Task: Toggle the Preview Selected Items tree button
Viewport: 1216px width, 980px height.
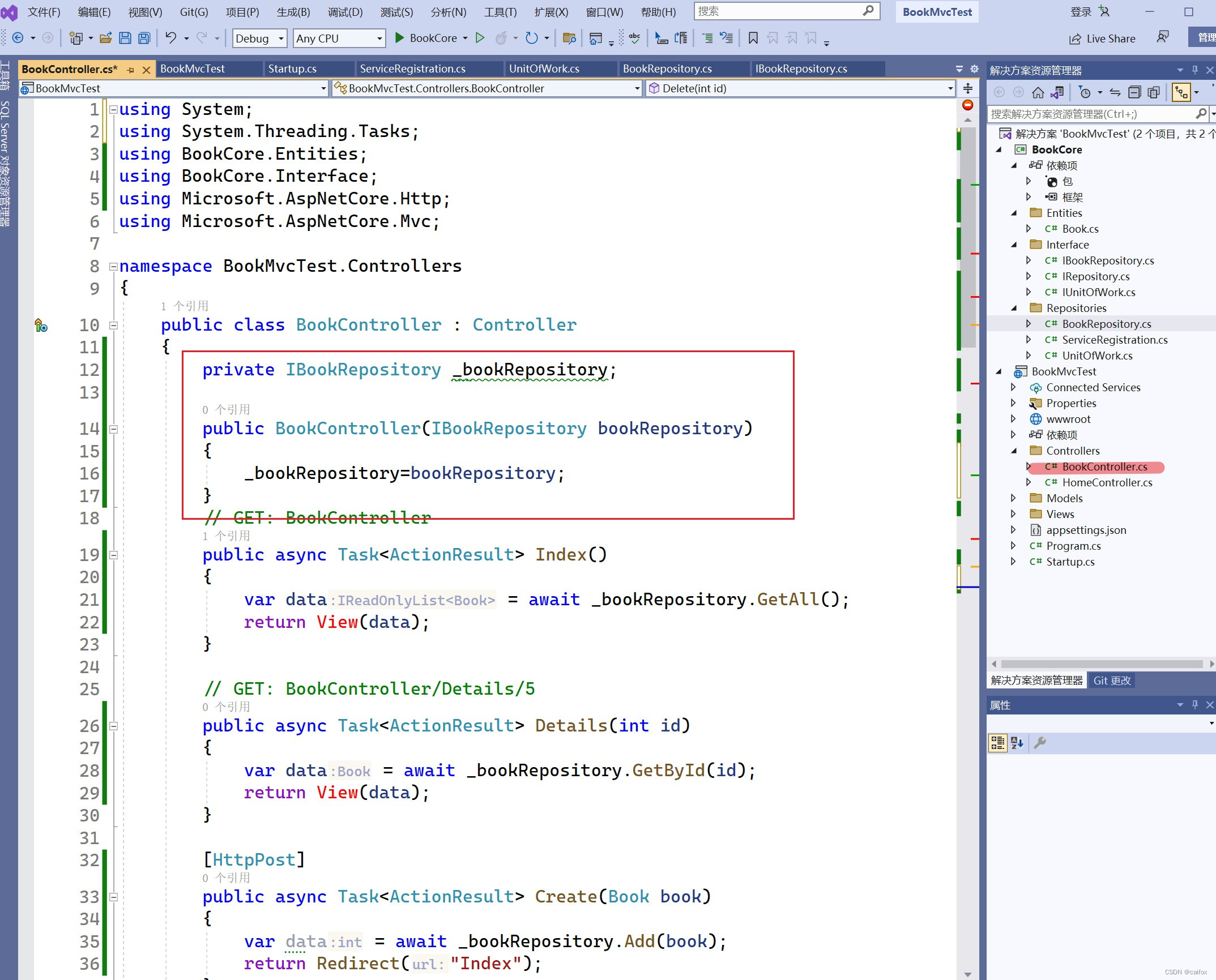Action: tap(1181, 92)
